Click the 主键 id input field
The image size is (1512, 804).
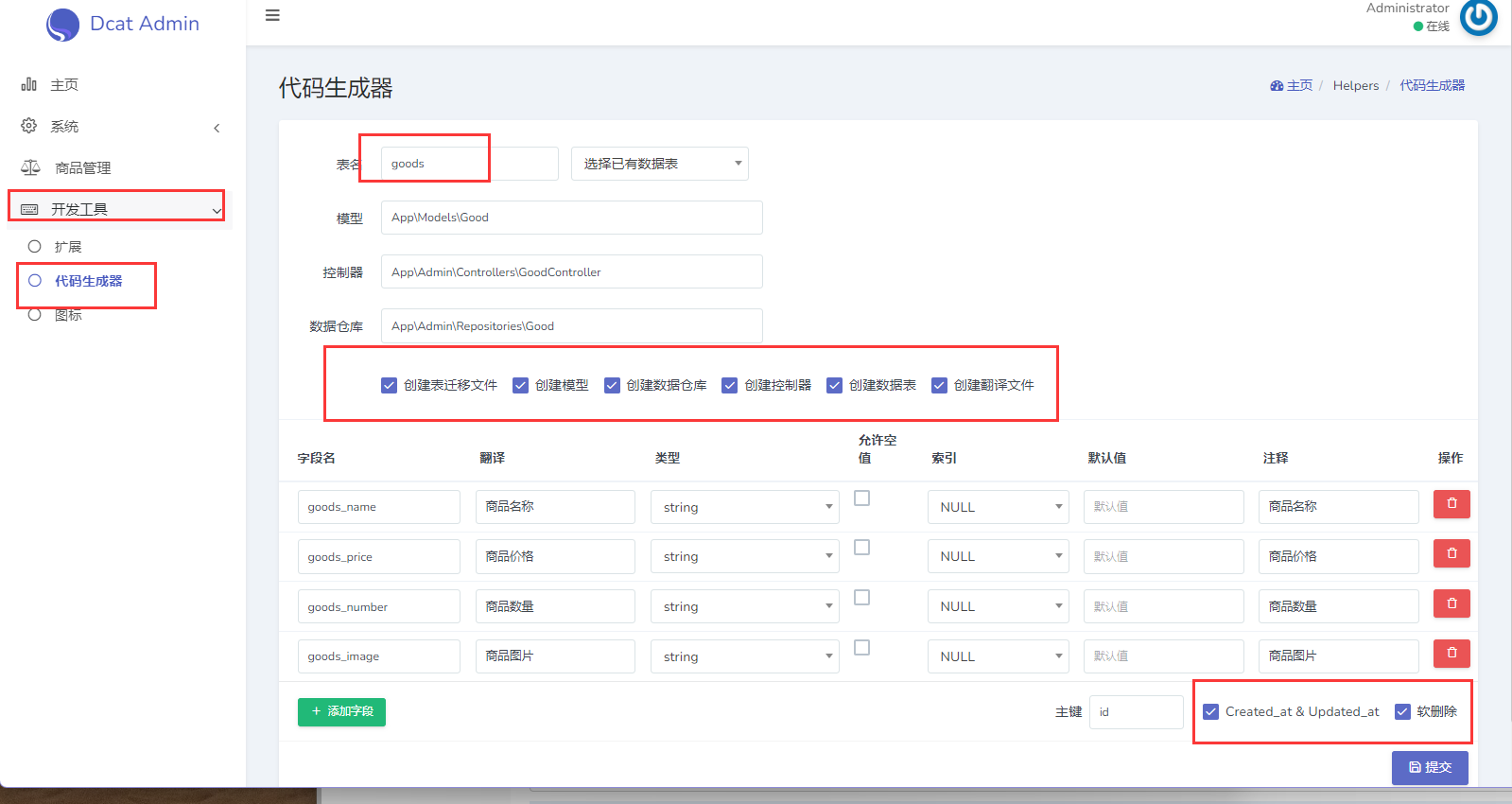[1137, 712]
